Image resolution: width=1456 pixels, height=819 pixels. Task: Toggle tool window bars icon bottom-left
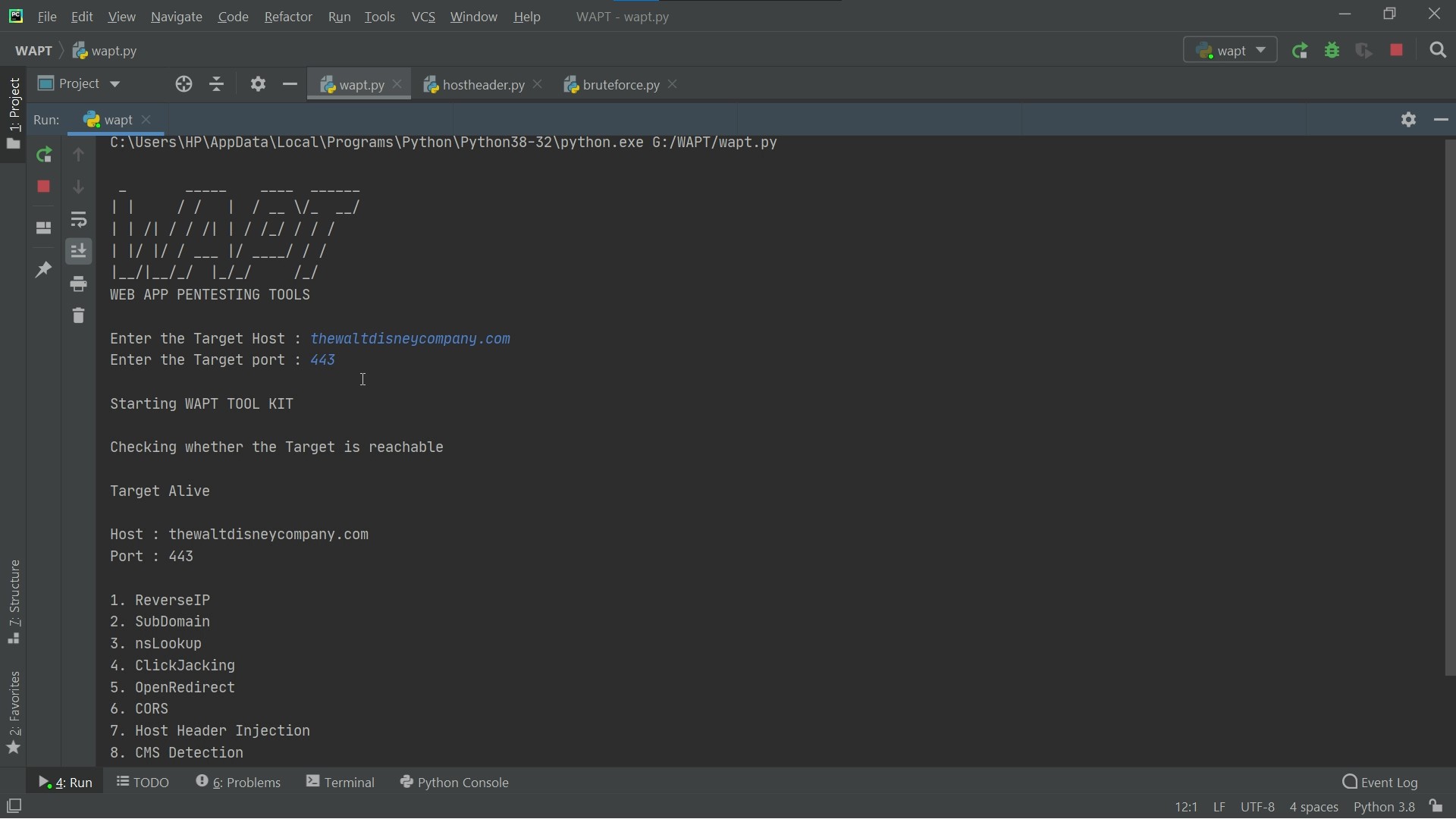[x=14, y=807]
